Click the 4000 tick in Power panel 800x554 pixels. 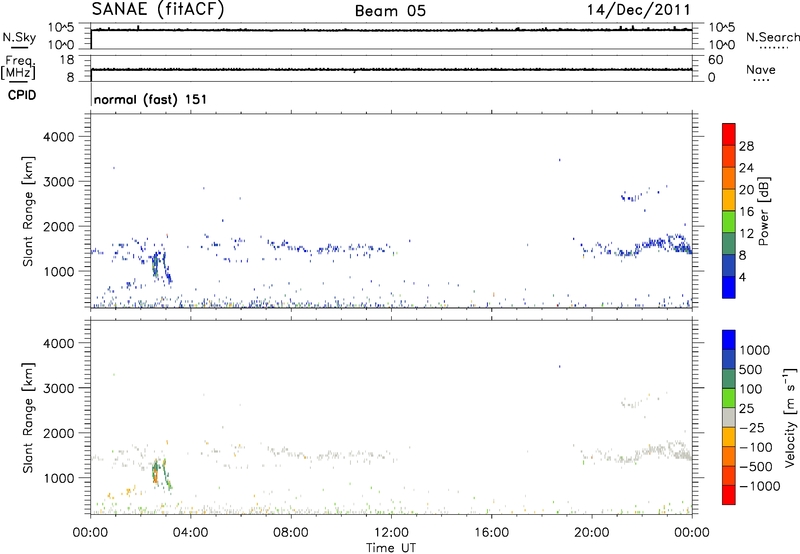click(x=58, y=137)
